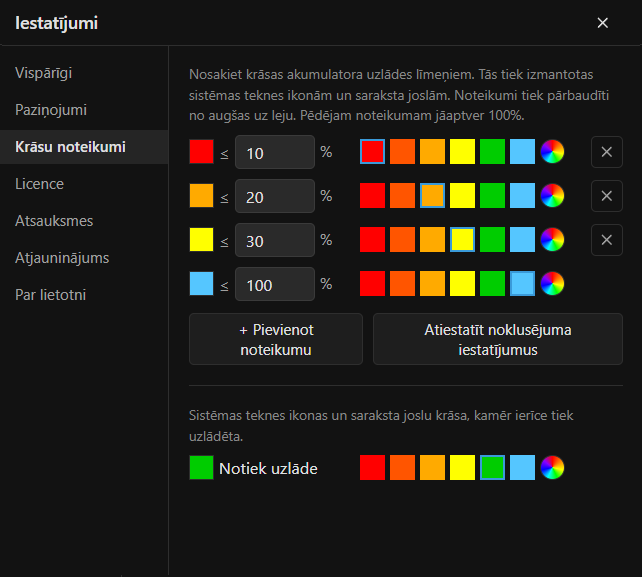Apply amber swatch to Notiek uzlāde
Screen dimensions: 642x577
[x=432, y=467]
